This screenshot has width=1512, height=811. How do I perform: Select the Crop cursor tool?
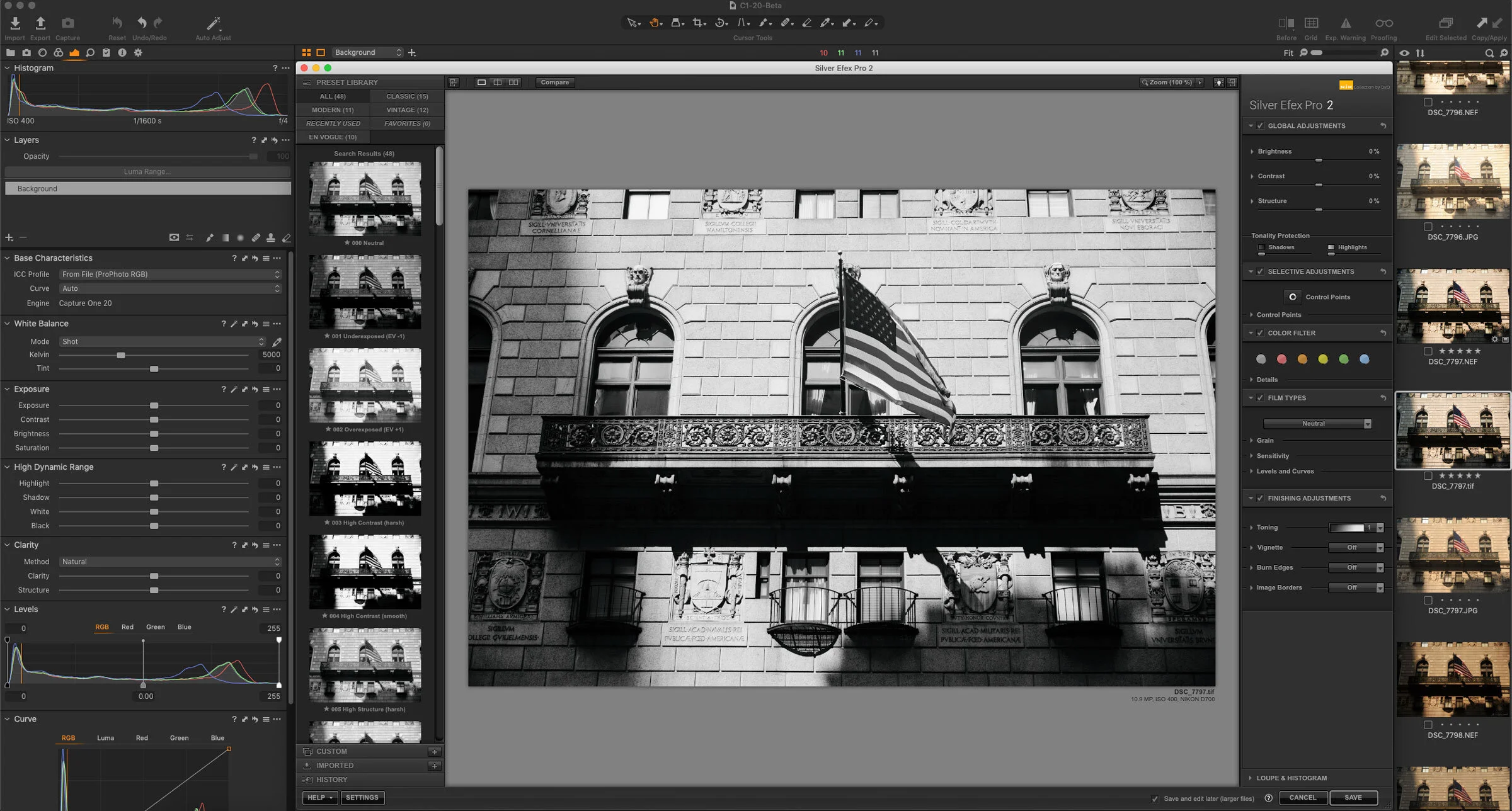pyautogui.click(x=698, y=23)
